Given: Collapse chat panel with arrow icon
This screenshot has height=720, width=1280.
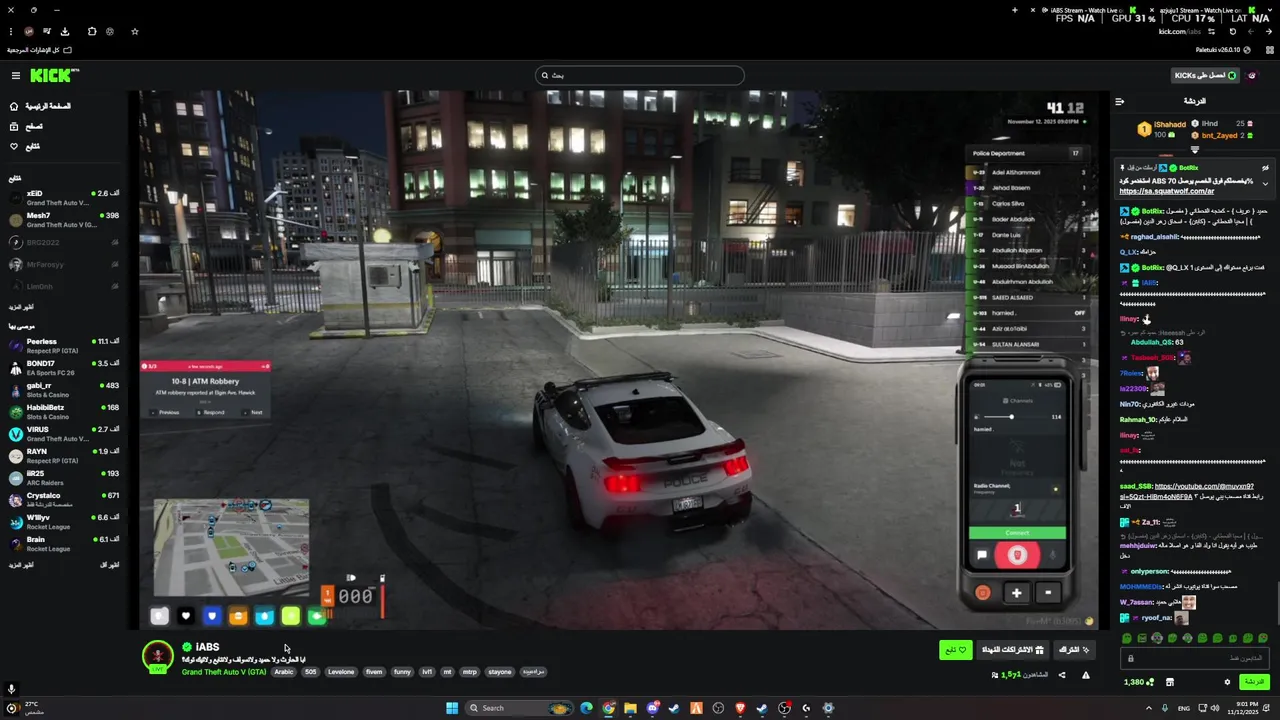Looking at the screenshot, I should 1120,101.
